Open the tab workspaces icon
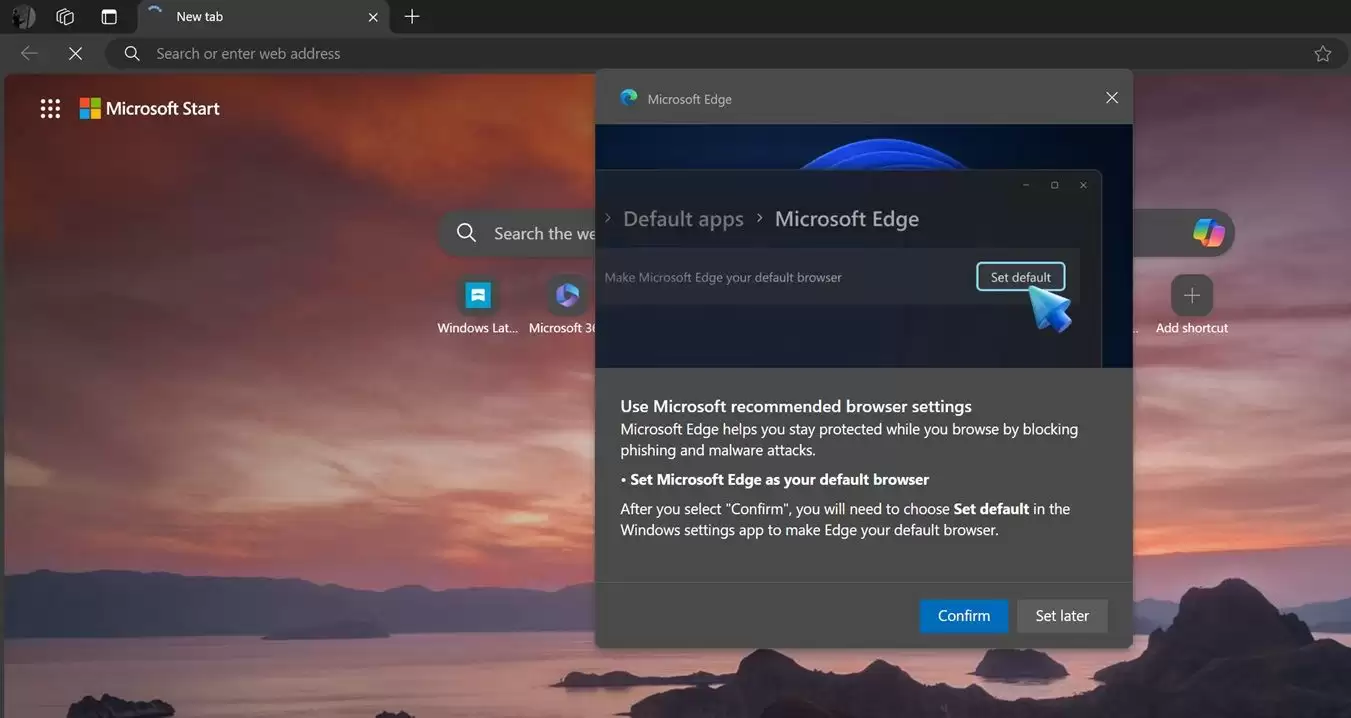This screenshot has height=718, width=1351. point(64,16)
